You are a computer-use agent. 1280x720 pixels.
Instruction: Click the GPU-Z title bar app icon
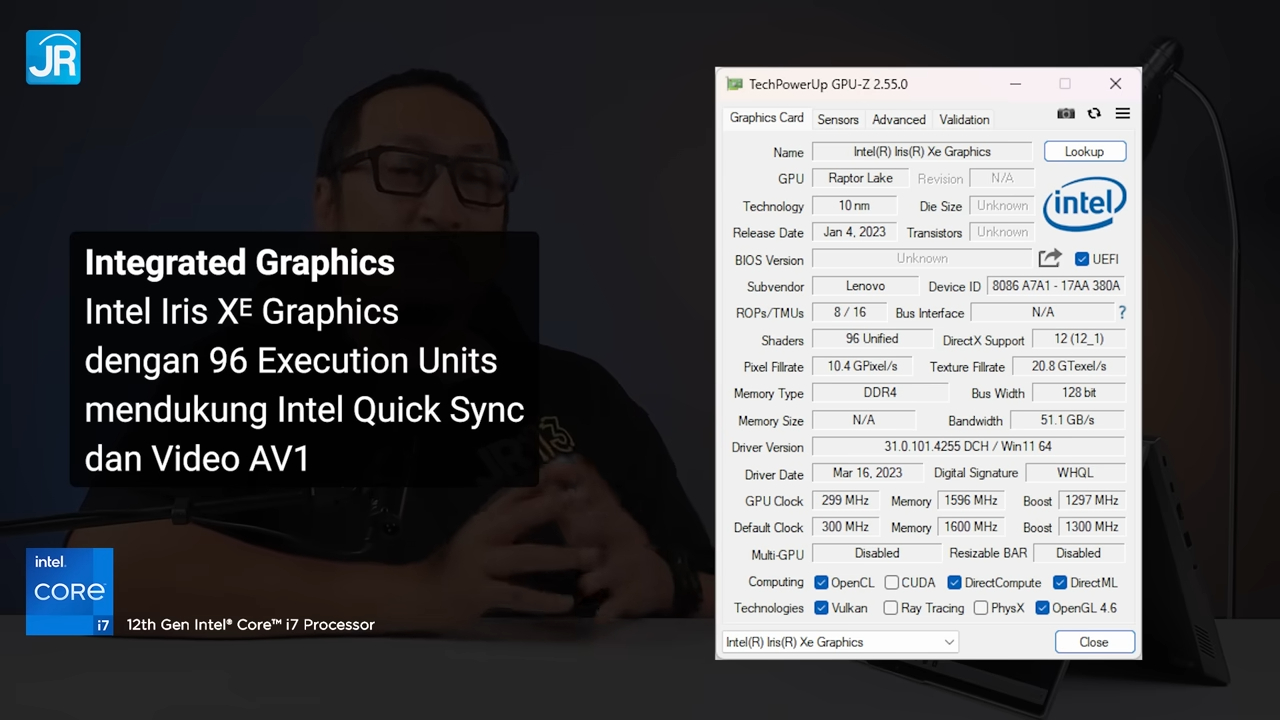tap(735, 84)
